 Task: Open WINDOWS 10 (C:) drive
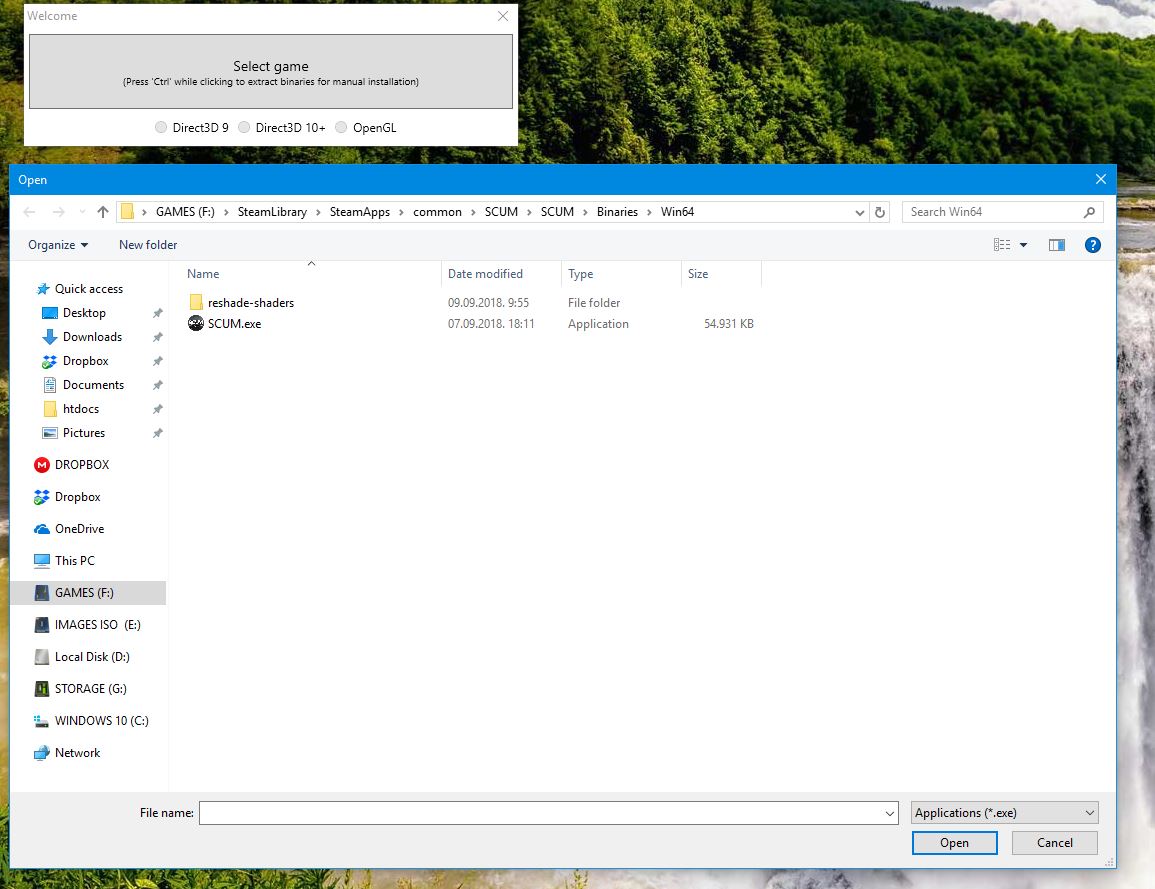point(102,720)
